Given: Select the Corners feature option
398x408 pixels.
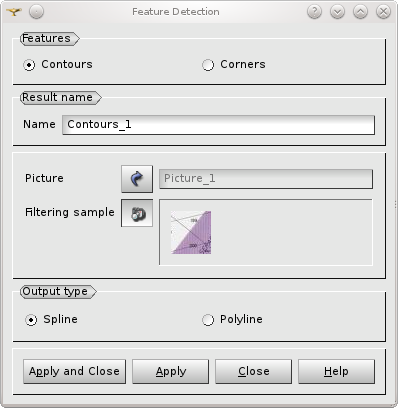Looking at the screenshot, I should (234, 65).
